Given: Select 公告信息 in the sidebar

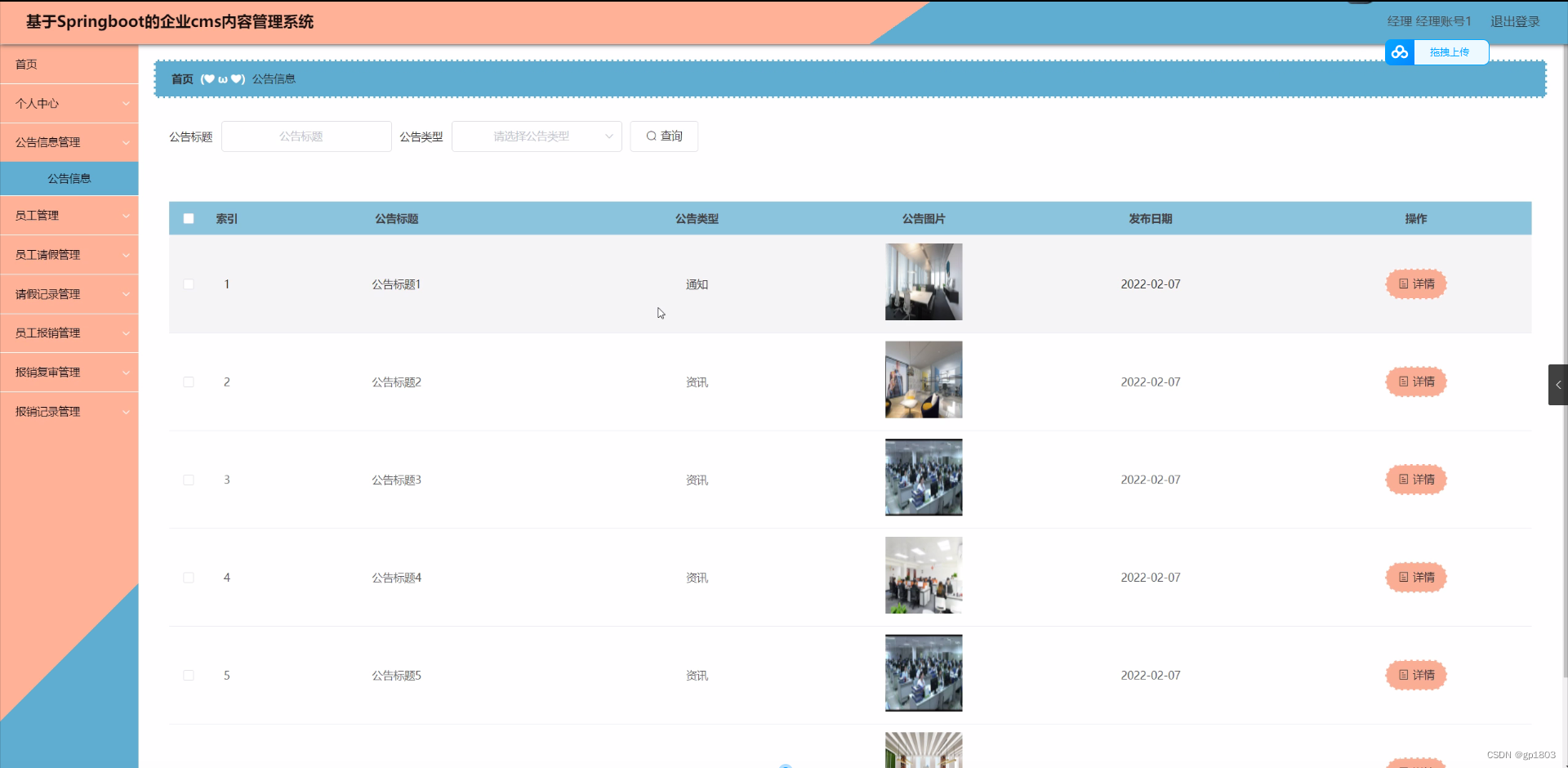Looking at the screenshot, I should (x=69, y=178).
